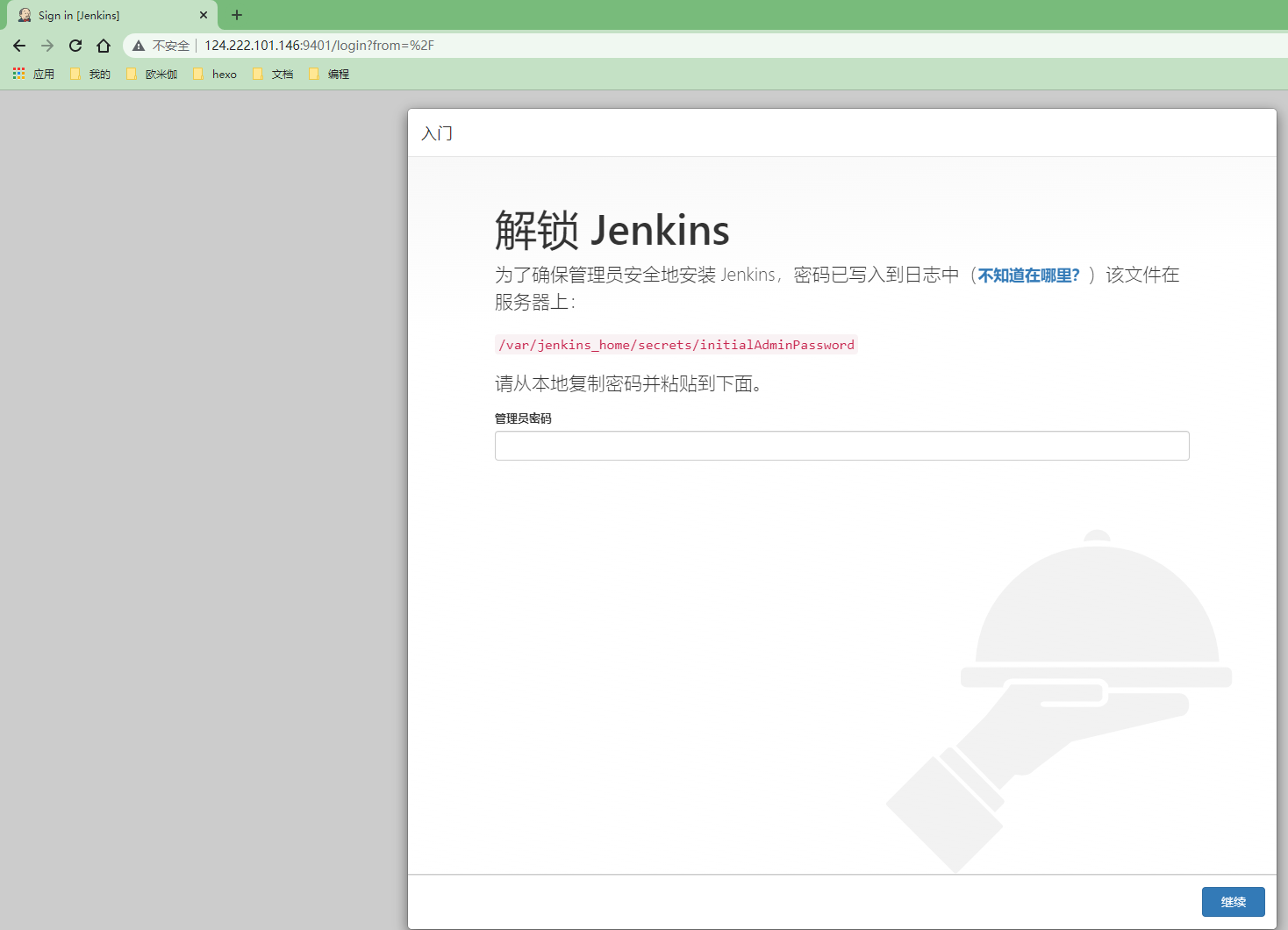Close the Sign in [Jenkins] tab
Viewport: 1288px width, 930px height.
(x=204, y=15)
